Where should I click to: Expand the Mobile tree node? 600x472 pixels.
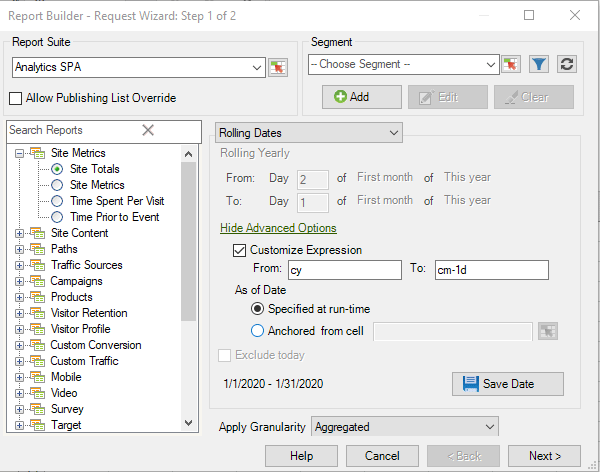point(19,378)
